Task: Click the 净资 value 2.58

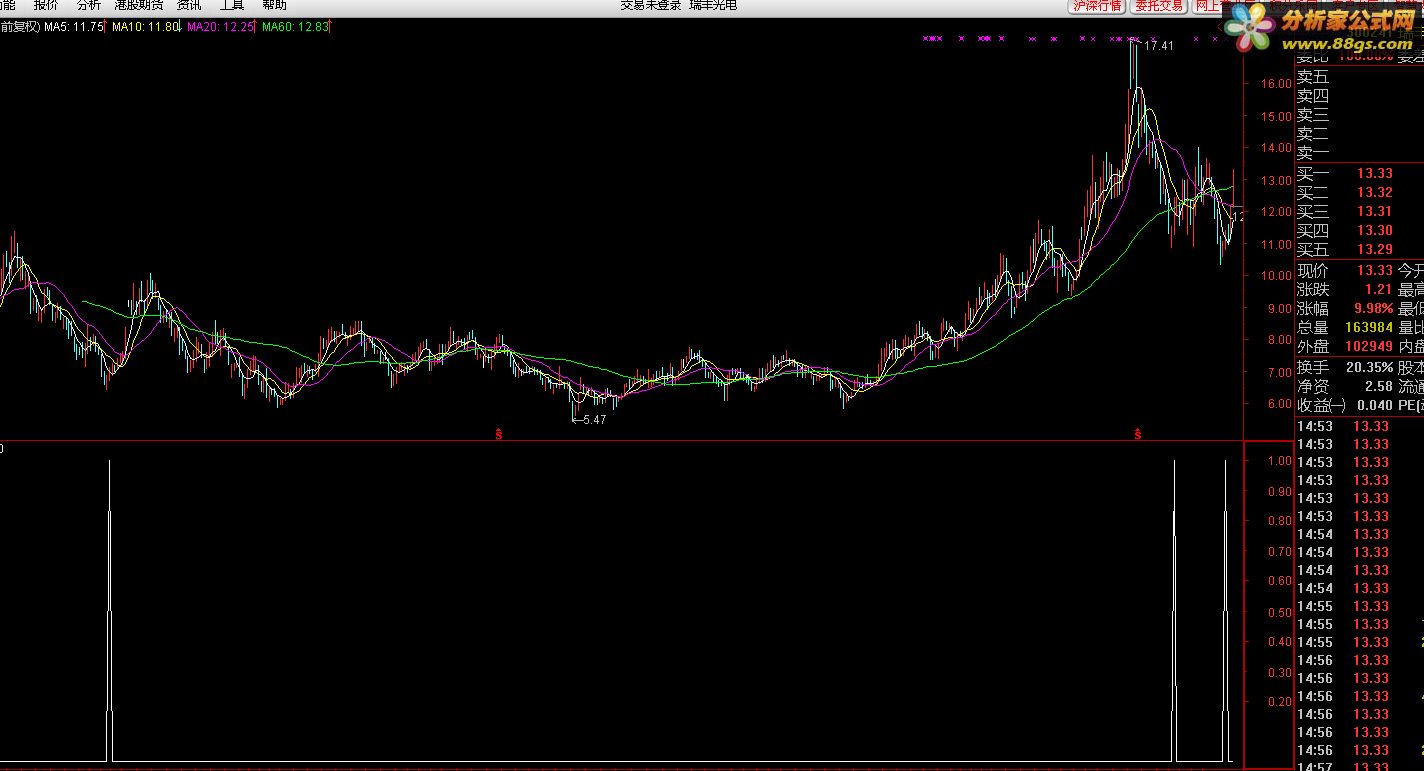Action: pos(1379,387)
